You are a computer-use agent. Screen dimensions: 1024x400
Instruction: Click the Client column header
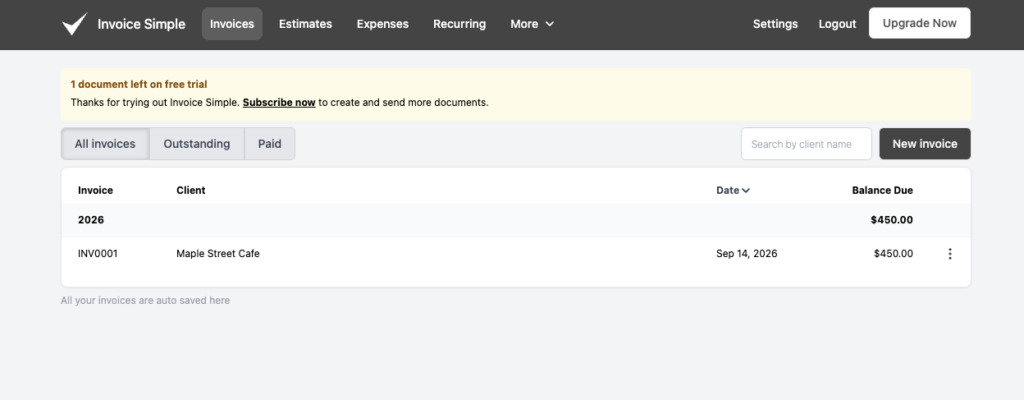pos(191,190)
